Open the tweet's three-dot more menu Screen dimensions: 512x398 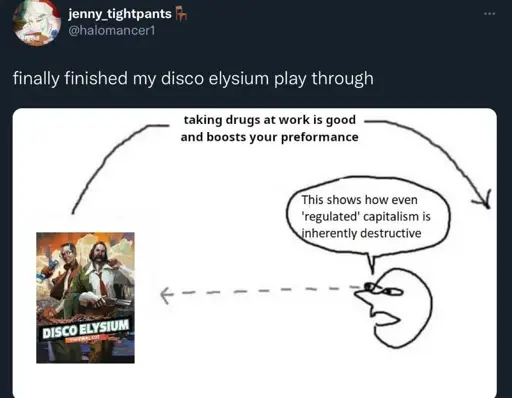click(489, 14)
